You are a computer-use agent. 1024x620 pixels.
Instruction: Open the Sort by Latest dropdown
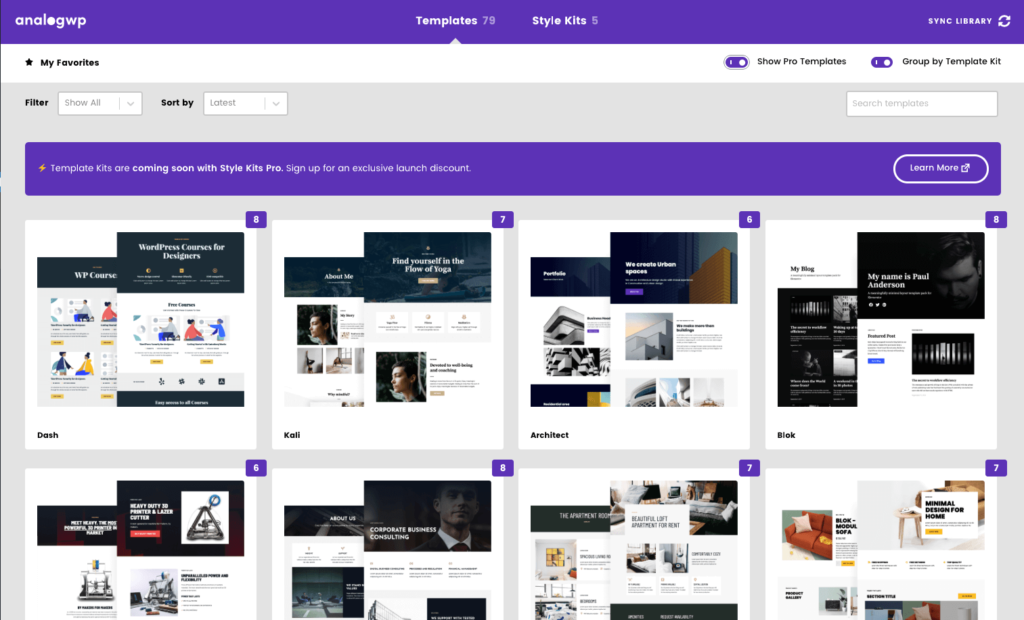246,103
